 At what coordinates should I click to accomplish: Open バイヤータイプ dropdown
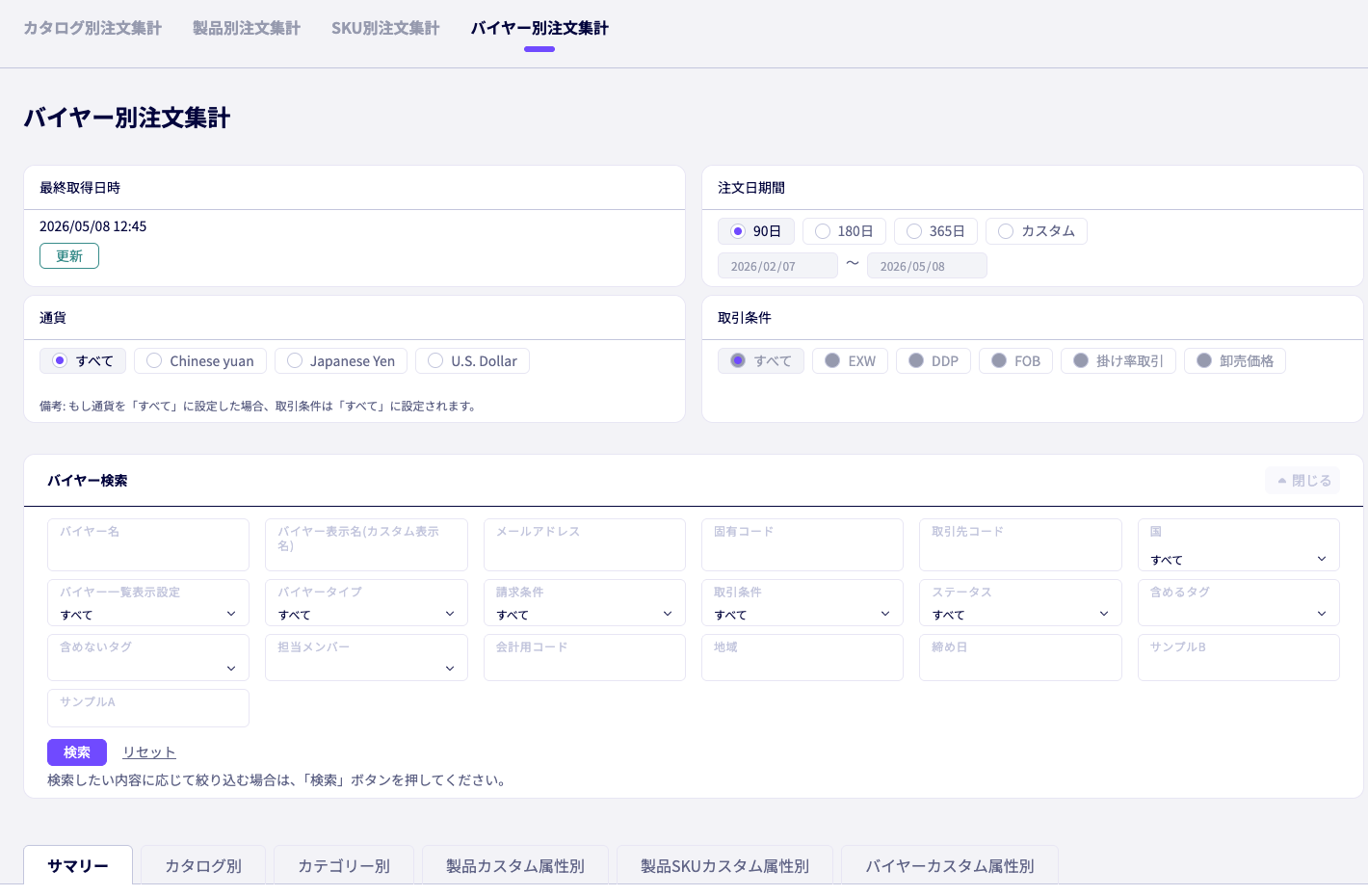(366, 603)
